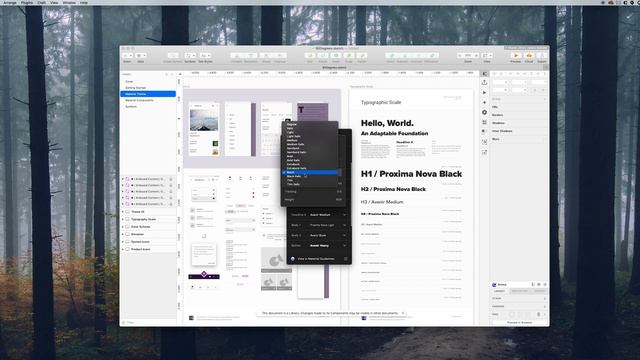Expand the Product Icons artboard layer
This screenshot has width=640, height=360.
click(123, 249)
